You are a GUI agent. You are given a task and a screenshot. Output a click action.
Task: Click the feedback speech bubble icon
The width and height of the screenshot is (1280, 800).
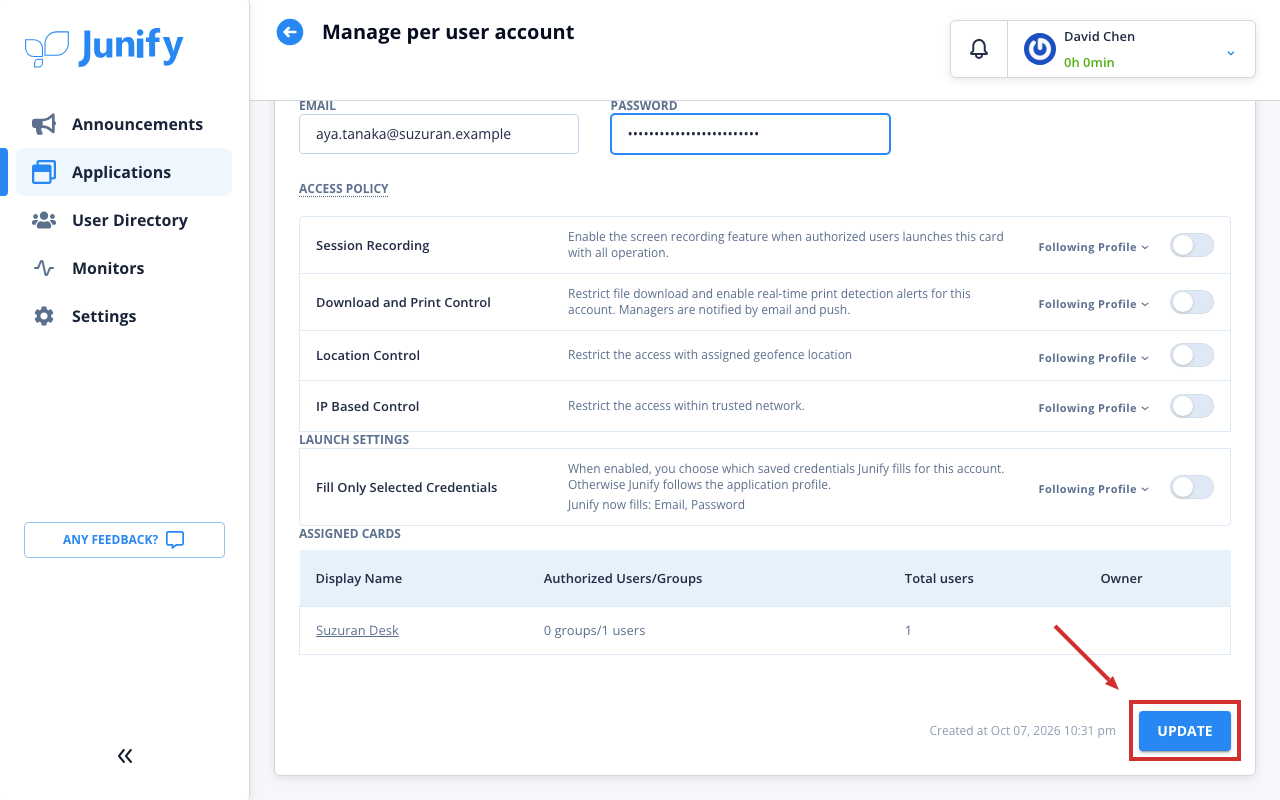[x=175, y=540]
